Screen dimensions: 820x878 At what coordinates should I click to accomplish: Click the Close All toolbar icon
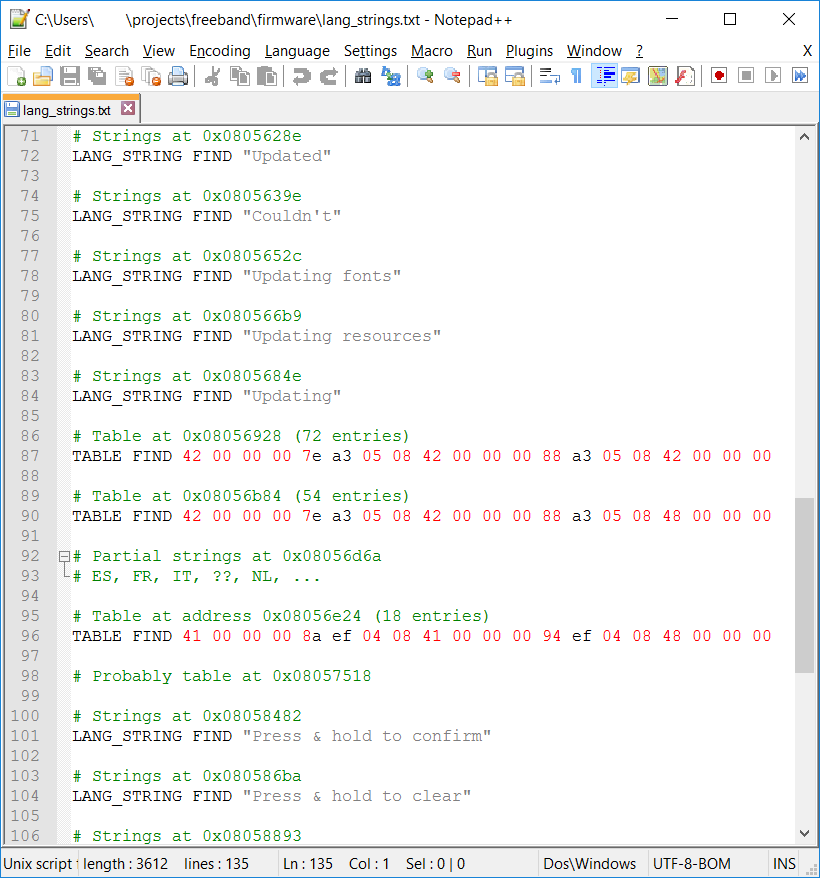pos(151,76)
